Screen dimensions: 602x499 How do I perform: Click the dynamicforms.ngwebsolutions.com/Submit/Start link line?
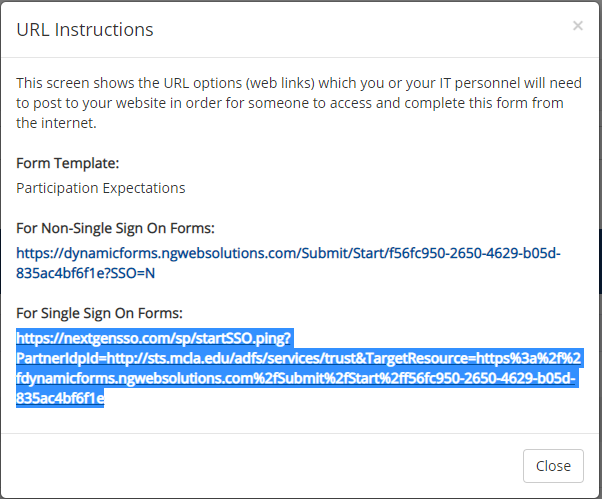point(288,253)
